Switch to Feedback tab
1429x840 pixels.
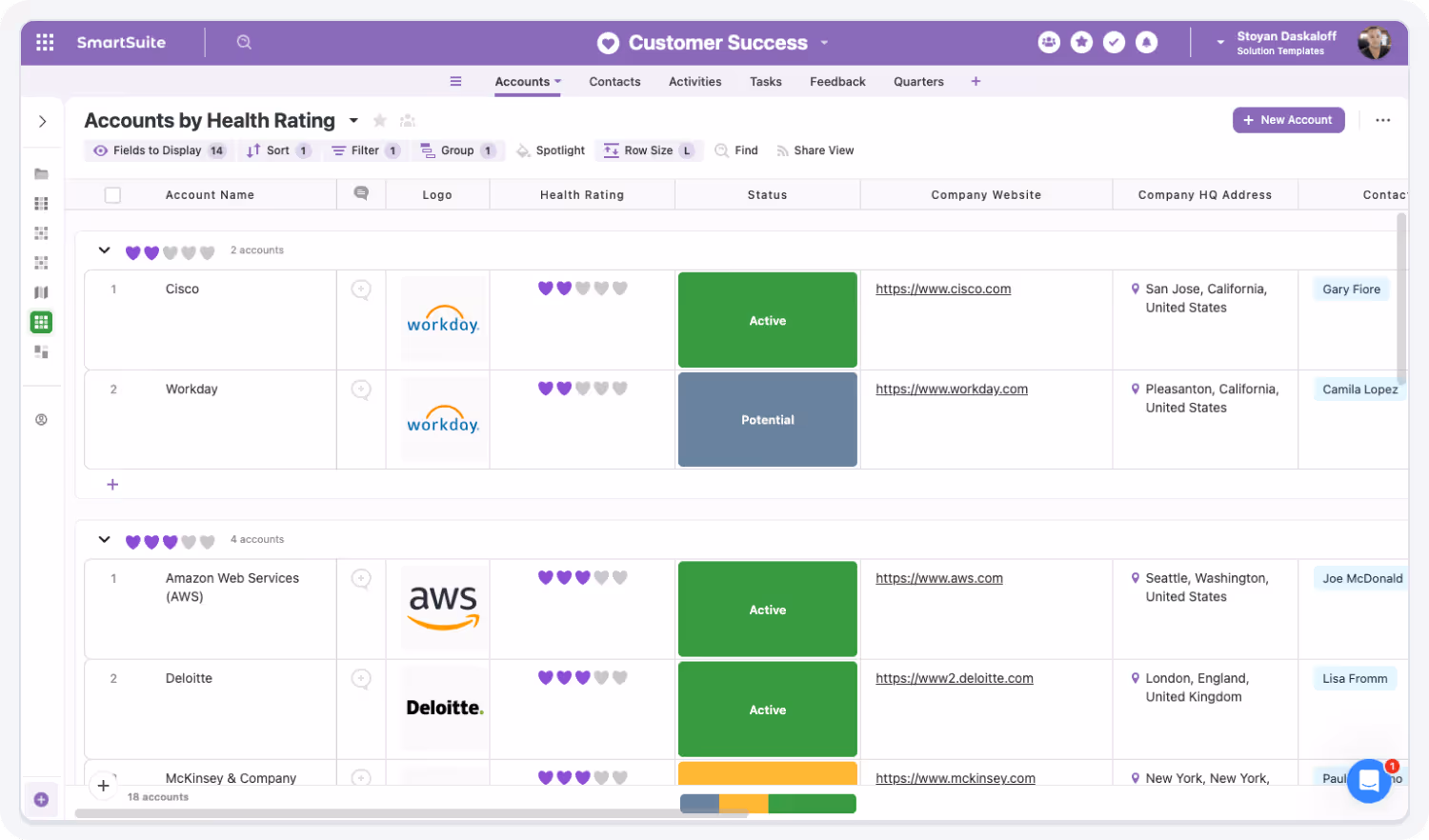click(837, 81)
